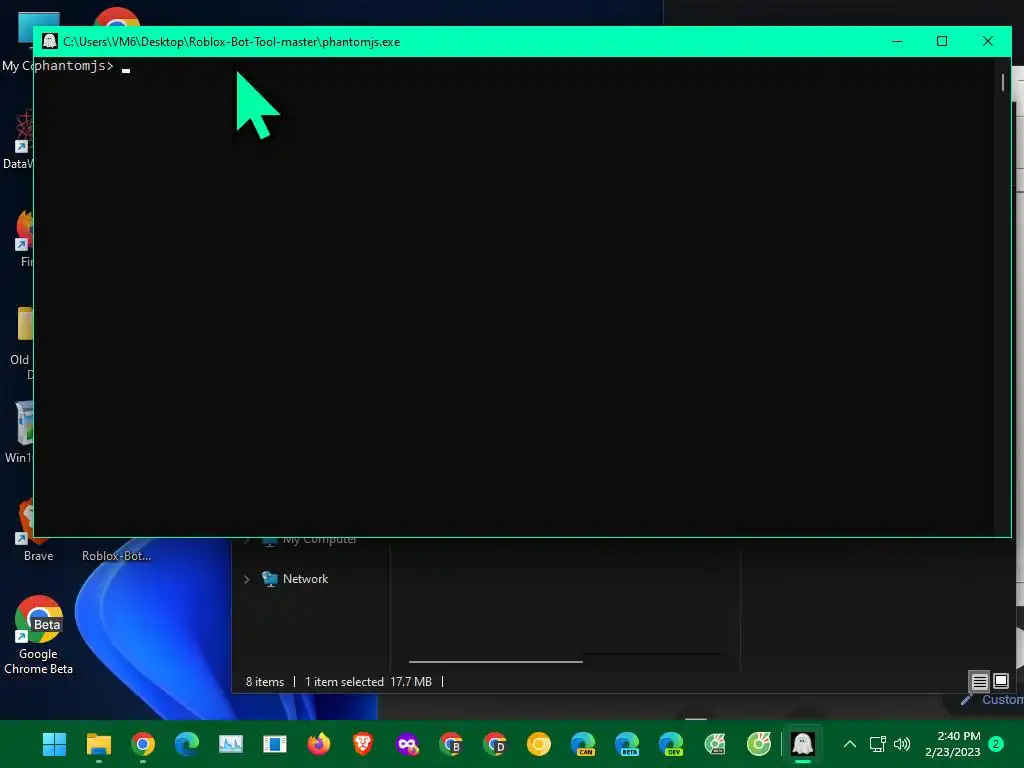Expand the Network tree node in File Explorer
This screenshot has height=768, width=1024.
coord(246,579)
